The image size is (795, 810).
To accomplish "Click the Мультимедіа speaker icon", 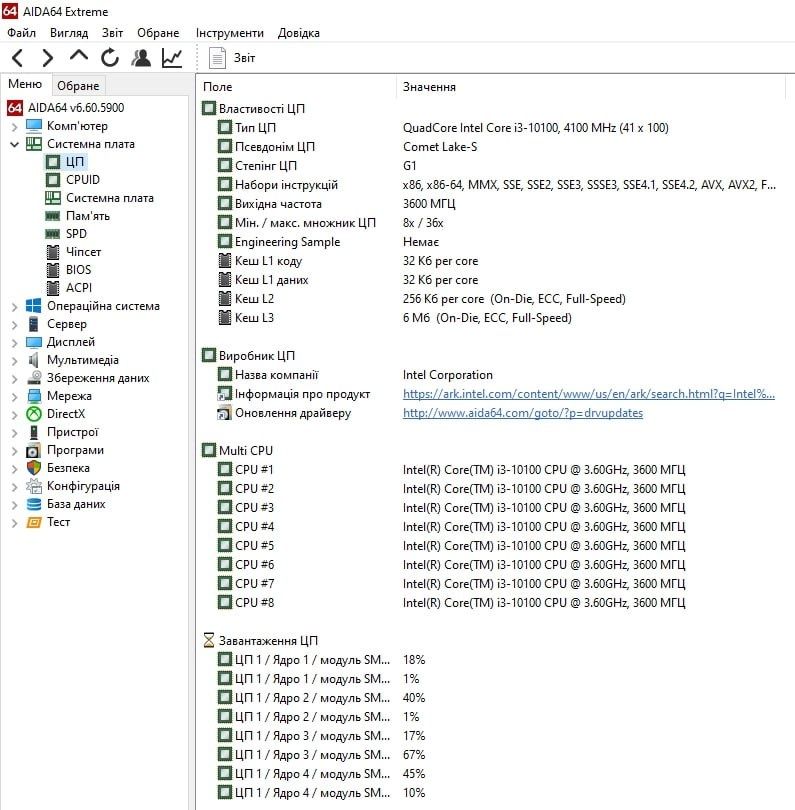I will (34, 360).
